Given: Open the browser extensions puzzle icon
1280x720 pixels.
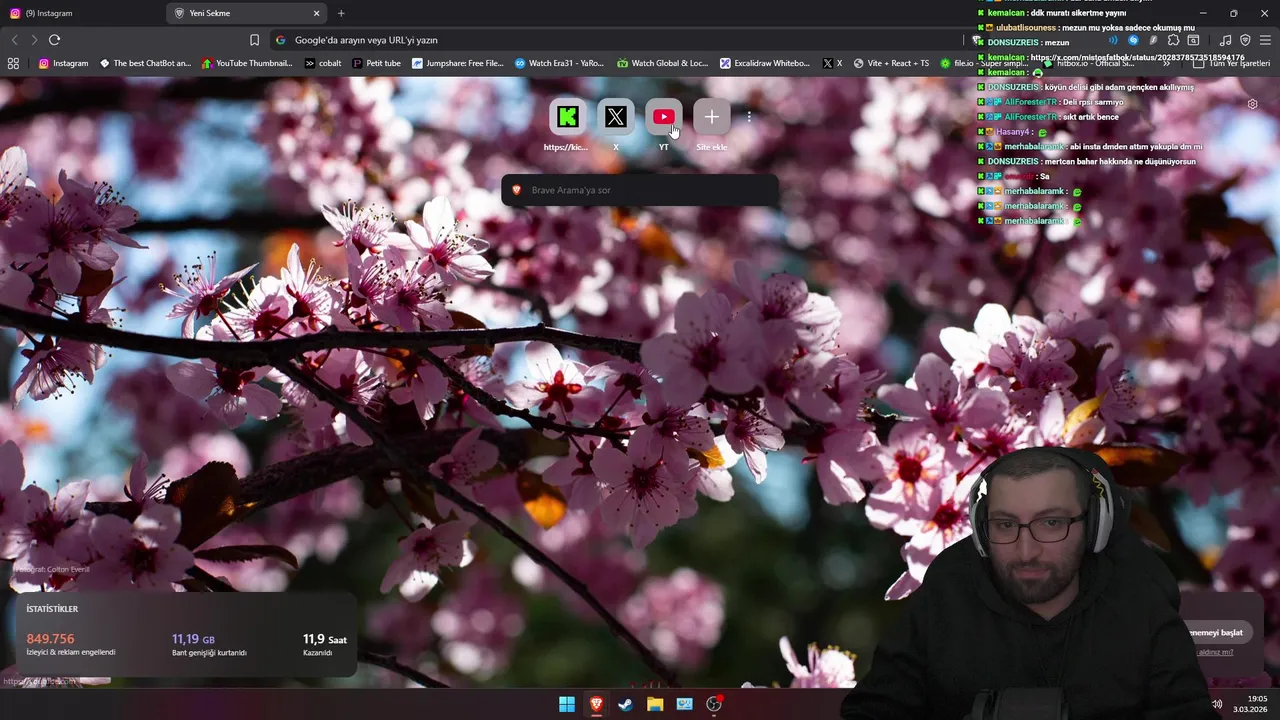Looking at the screenshot, I should point(1173,40).
